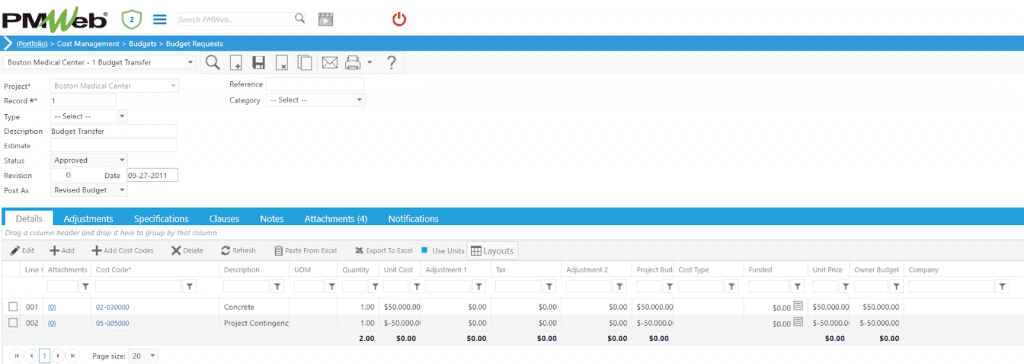Toggle the Use Units checkbox
Screen dimensions: 1024x364
click(x=424, y=250)
